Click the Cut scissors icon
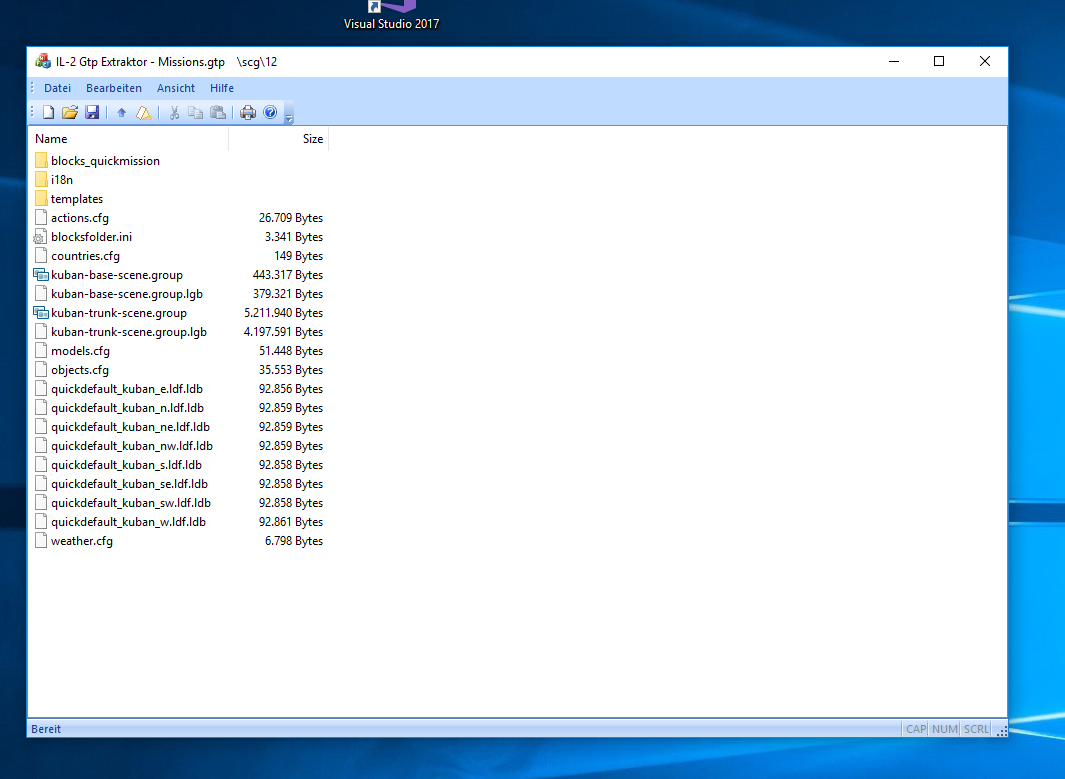Screen dimensions: 1065x779 174,113
